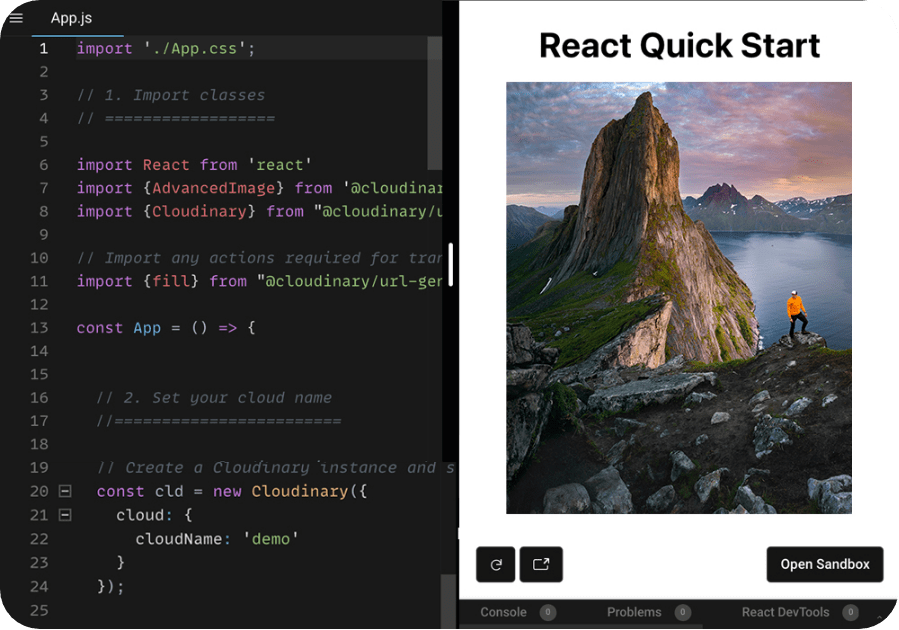The image size is (899, 630).
Task: Switch to the App.js tab
Action: pyautogui.click(x=70, y=17)
